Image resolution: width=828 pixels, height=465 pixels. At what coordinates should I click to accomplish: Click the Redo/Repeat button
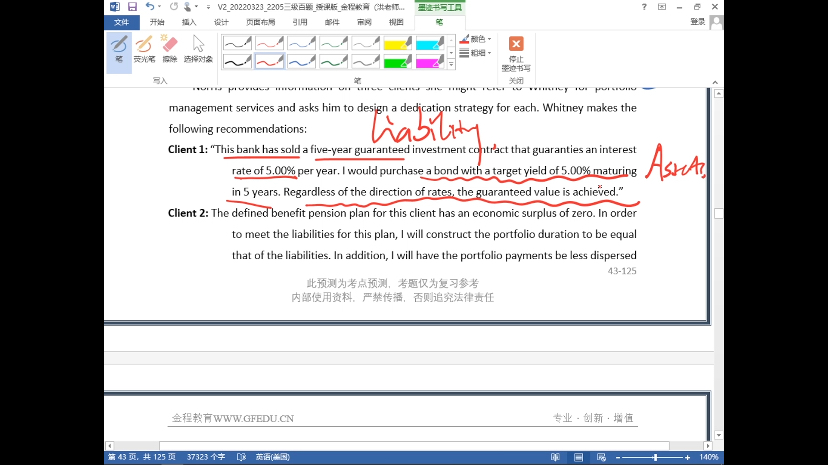[173, 7]
